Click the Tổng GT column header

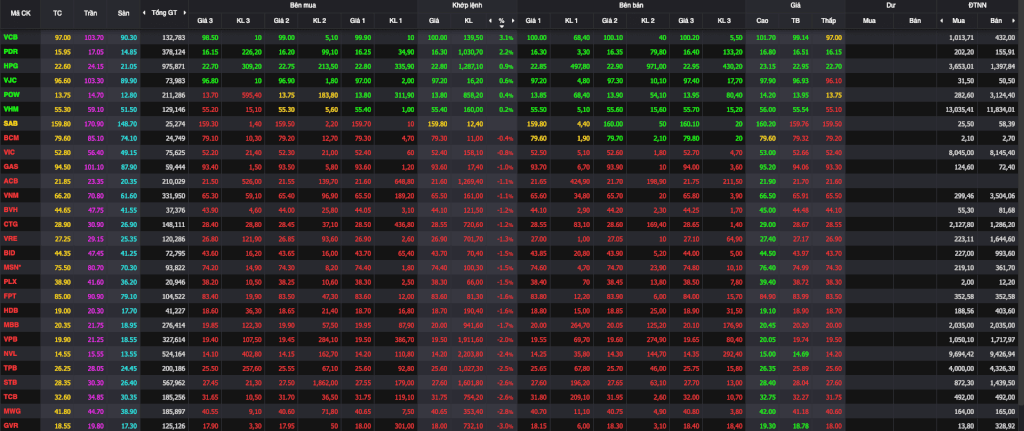pos(164,12)
